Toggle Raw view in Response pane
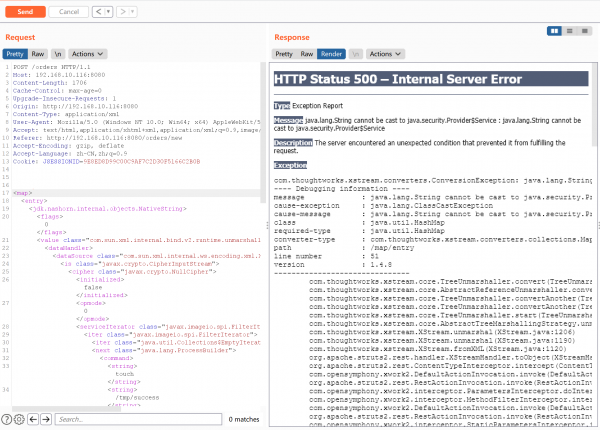The image size is (600, 430). point(308,53)
